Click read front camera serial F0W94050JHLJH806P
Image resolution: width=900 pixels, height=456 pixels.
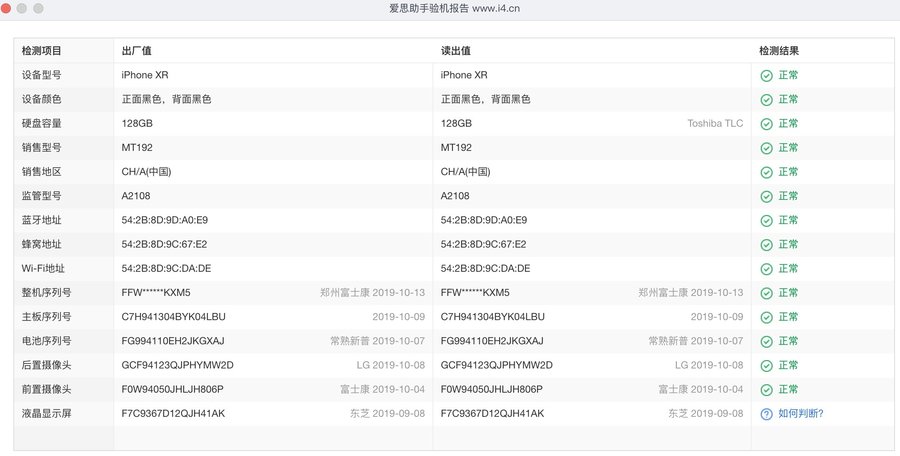pos(492,389)
